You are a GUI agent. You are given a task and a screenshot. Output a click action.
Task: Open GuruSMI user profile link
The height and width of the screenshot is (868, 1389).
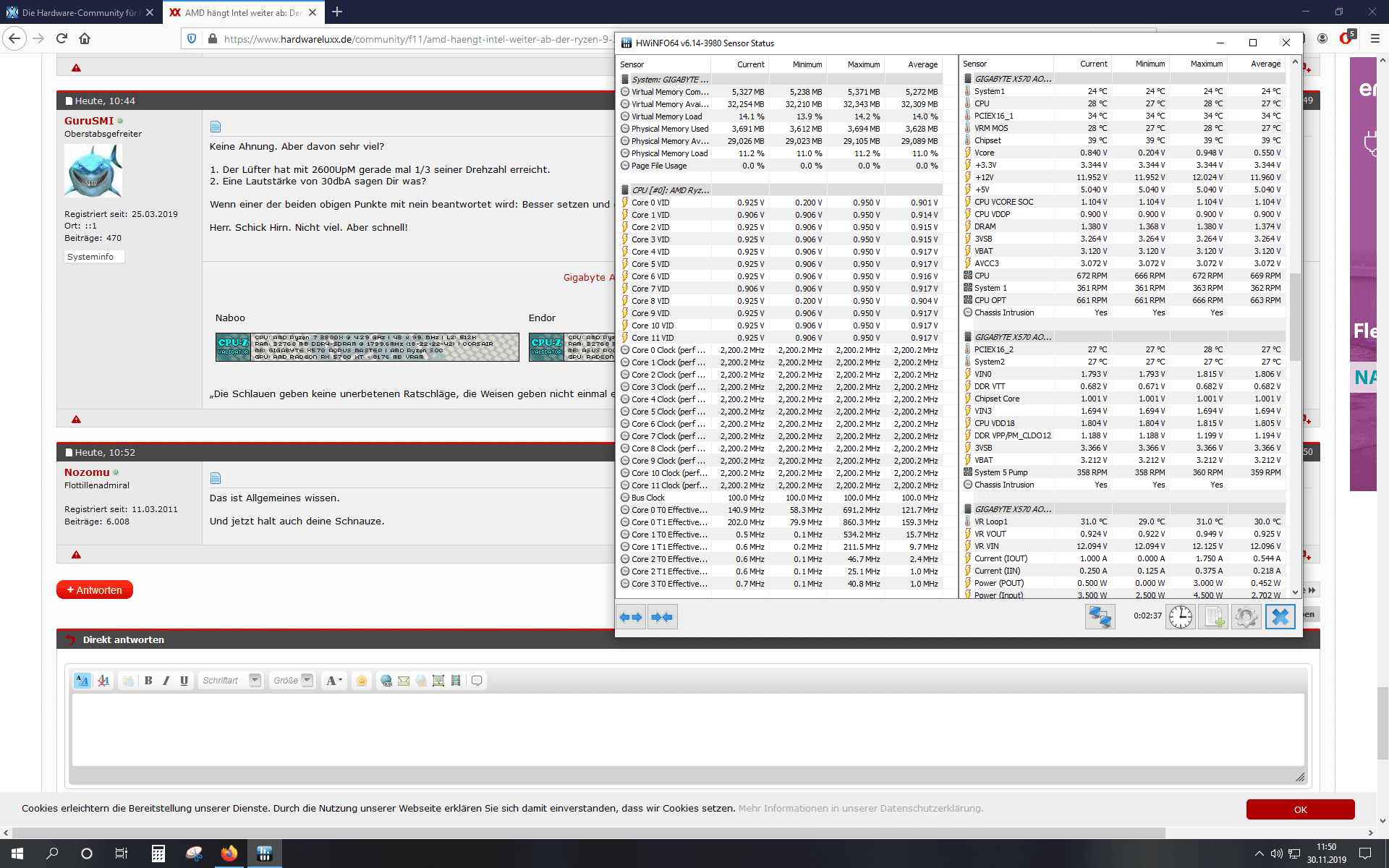pyautogui.click(x=89, y=121)
